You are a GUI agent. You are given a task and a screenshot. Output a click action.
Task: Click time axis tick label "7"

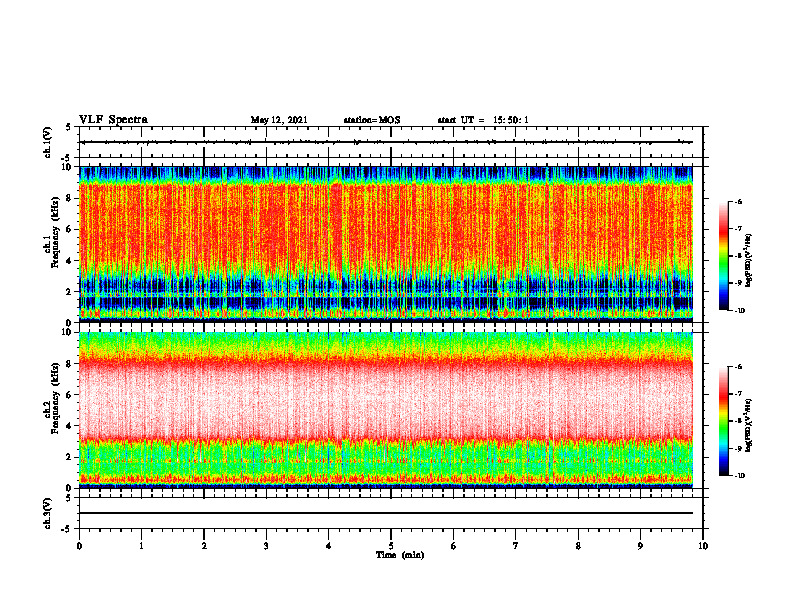coord(516,546)
